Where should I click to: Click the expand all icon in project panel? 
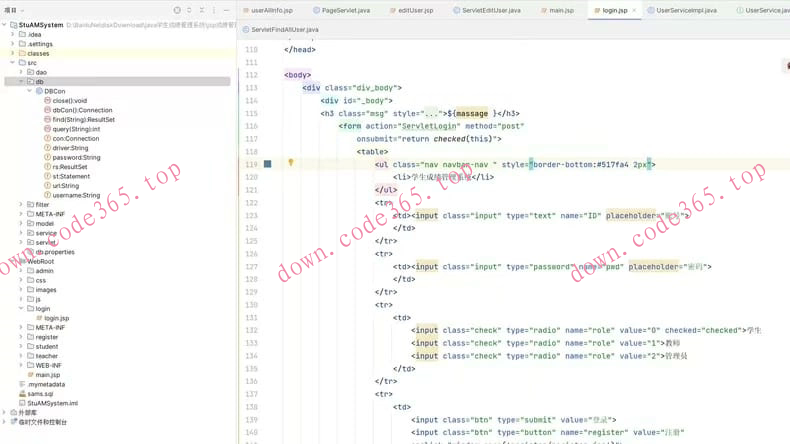pos(189,10)
